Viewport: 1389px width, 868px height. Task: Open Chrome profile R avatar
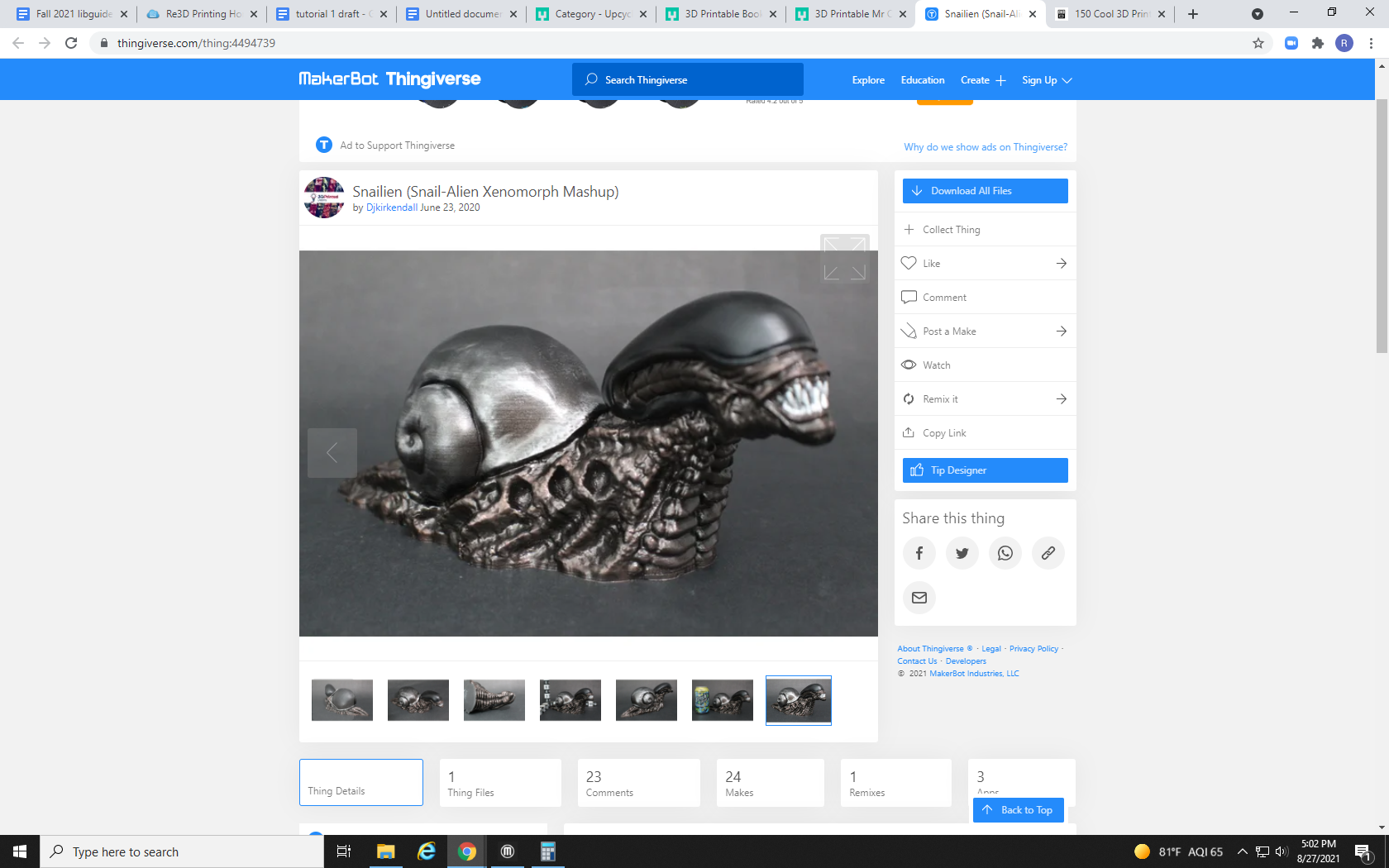pos(1344,43)
